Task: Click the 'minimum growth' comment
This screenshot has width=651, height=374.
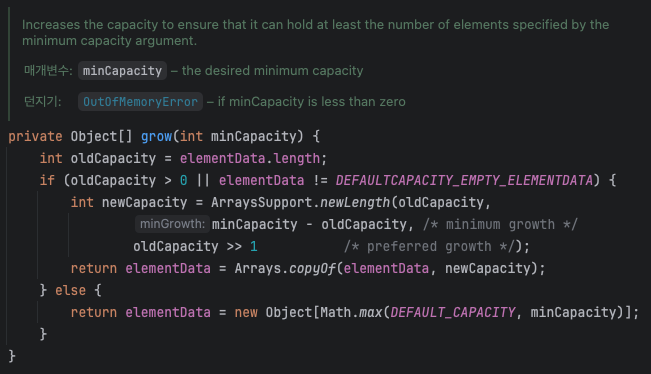Action: tap(500, 225)
